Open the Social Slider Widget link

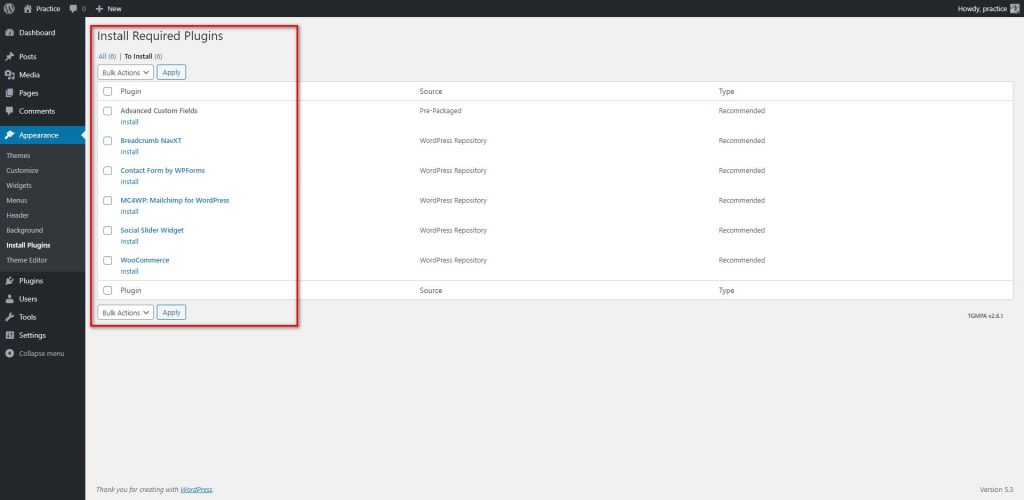pos(152,230)
